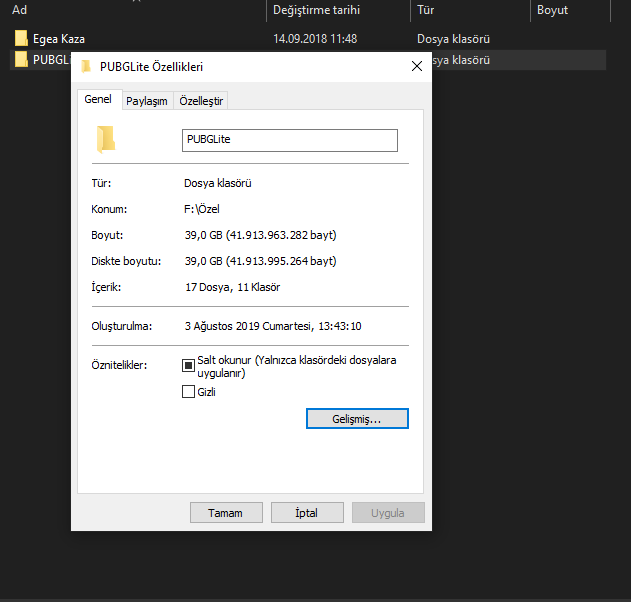Click the Egea Kaza folder icon

coord(21,38)
